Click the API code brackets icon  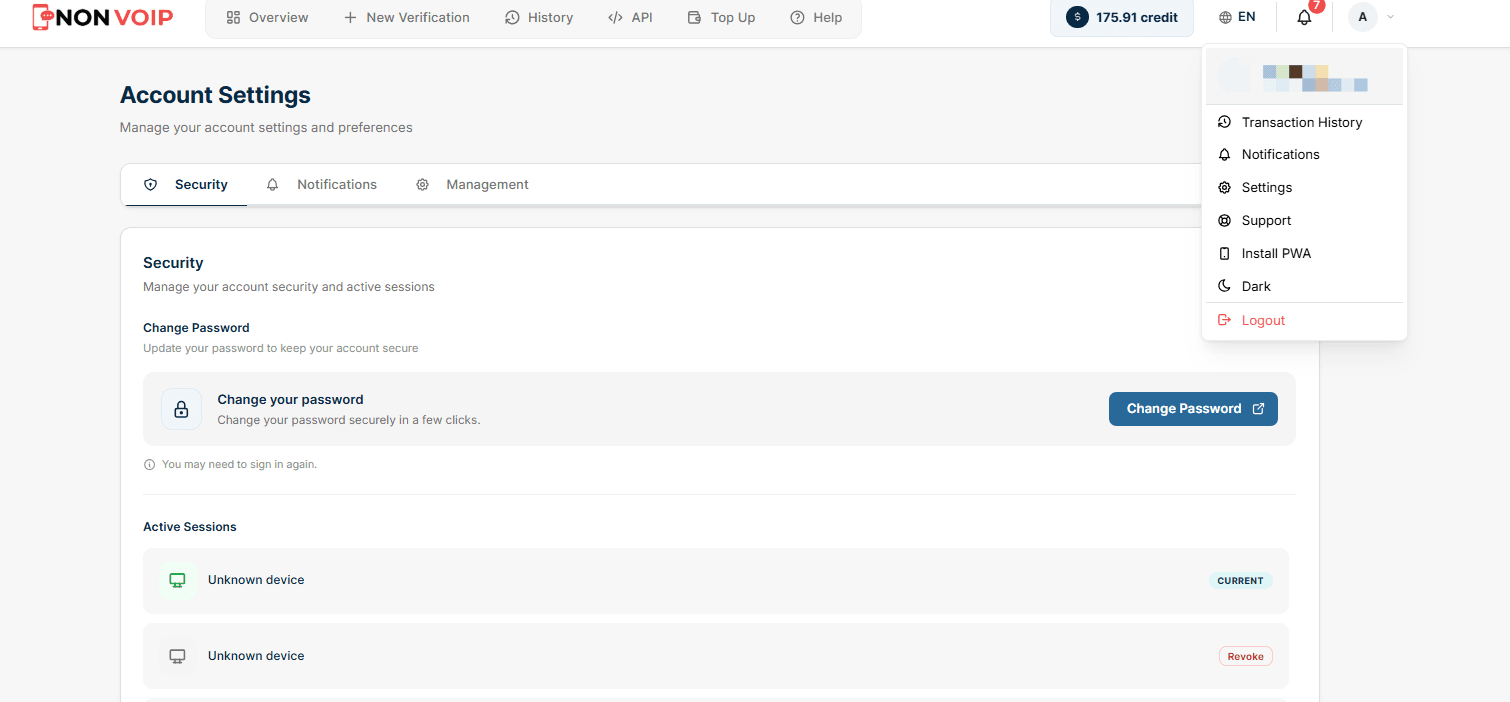point(615,18)
